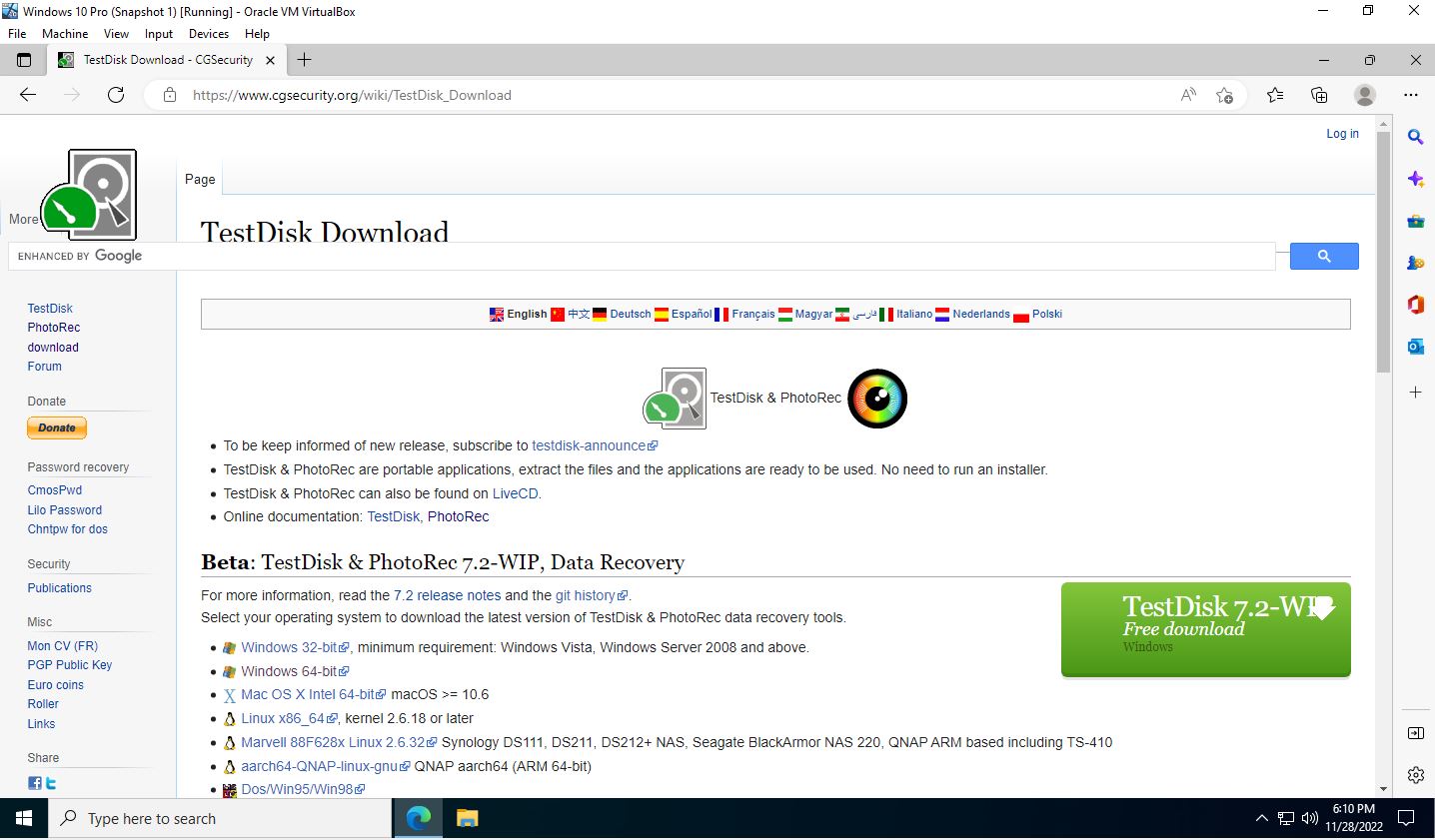Add this page to favorites

(x=1224, y=95)
